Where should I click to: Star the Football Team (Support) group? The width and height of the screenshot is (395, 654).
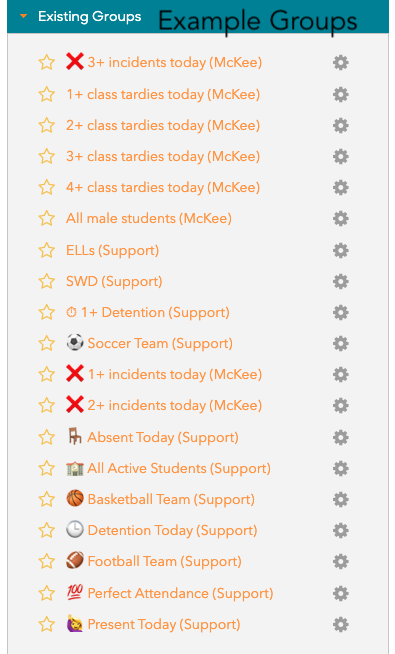click(47, 561)
